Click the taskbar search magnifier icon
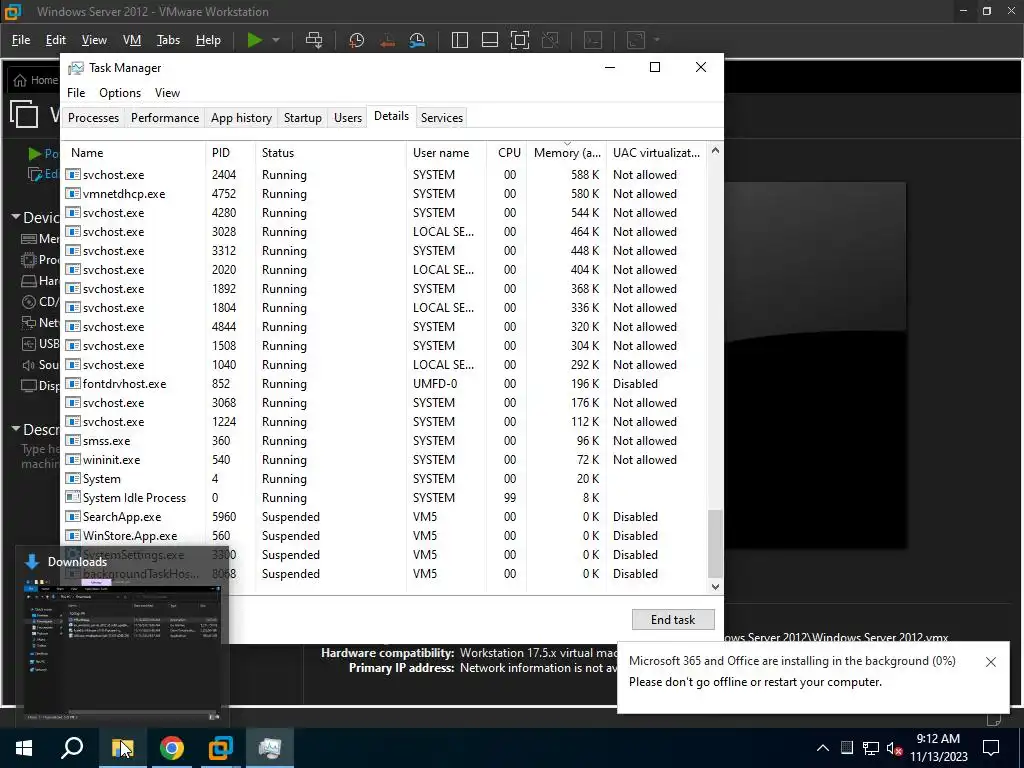The width and height of the screenshot is (1024, 768). pos(72,748)
